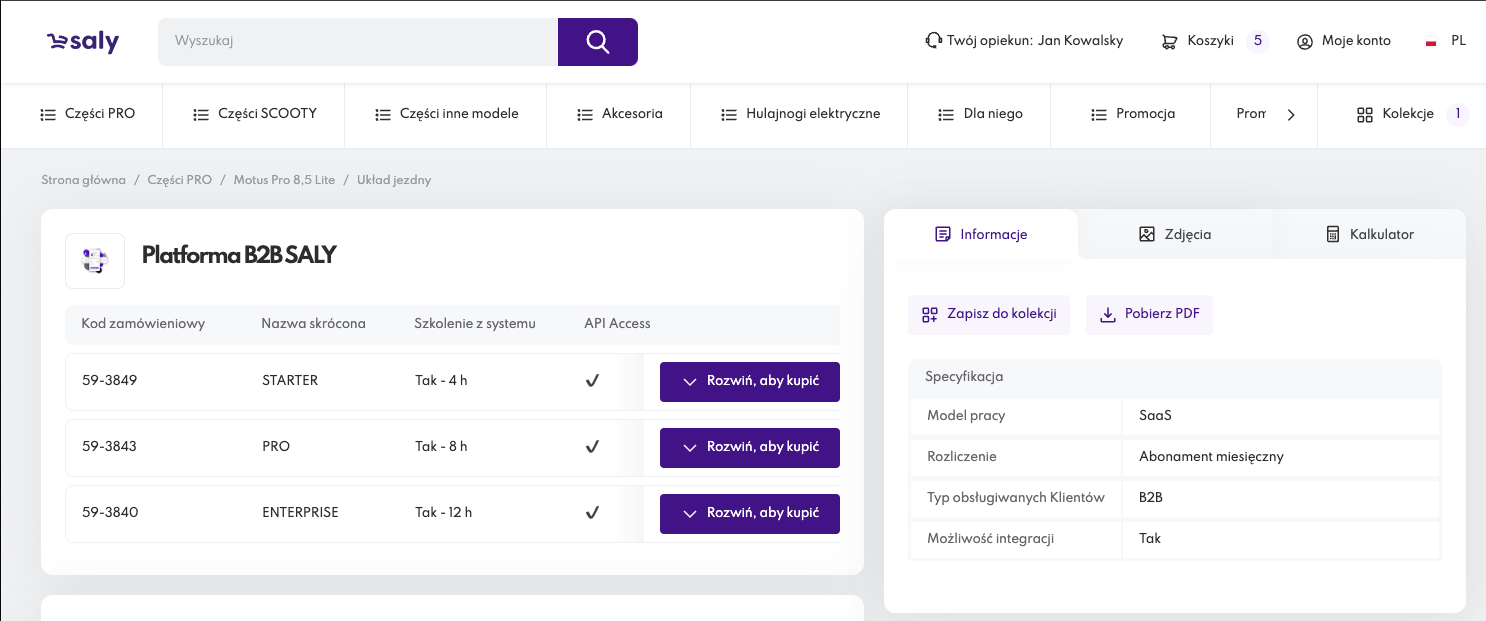Expand the ENTERPRISE row to buy
Screen dimensions: 1486x621
[x=749, y=513]
